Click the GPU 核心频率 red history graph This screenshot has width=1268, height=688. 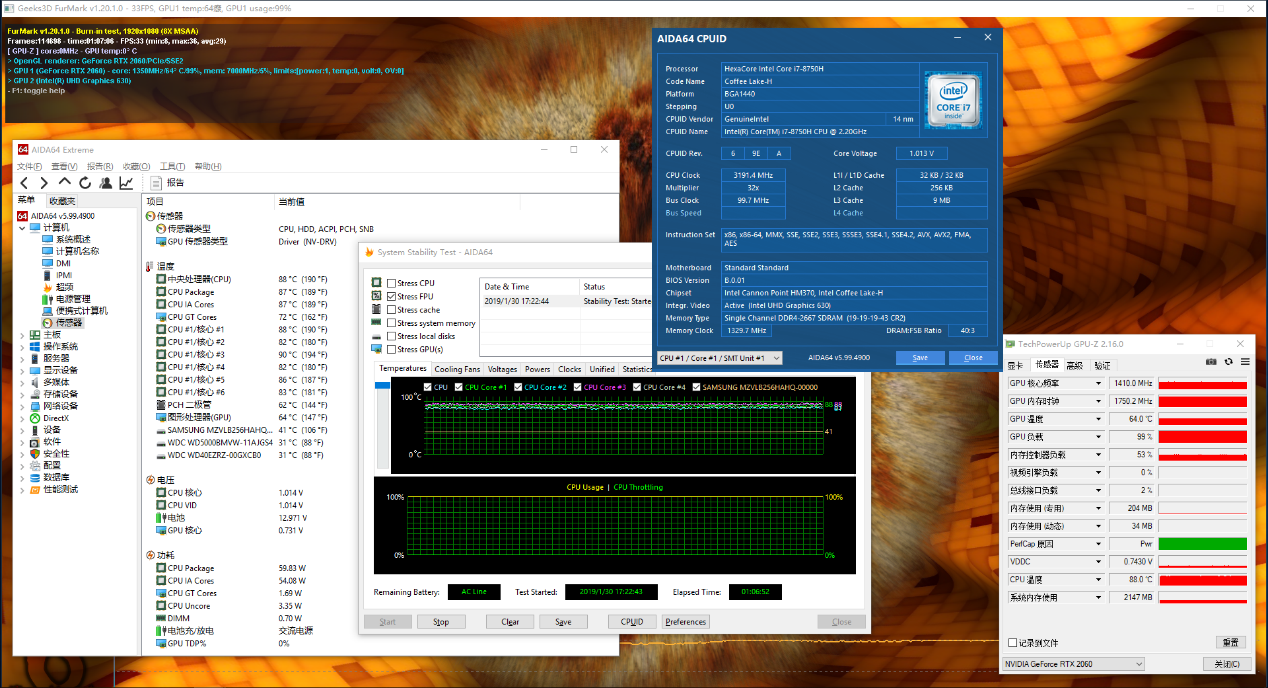1203,383
